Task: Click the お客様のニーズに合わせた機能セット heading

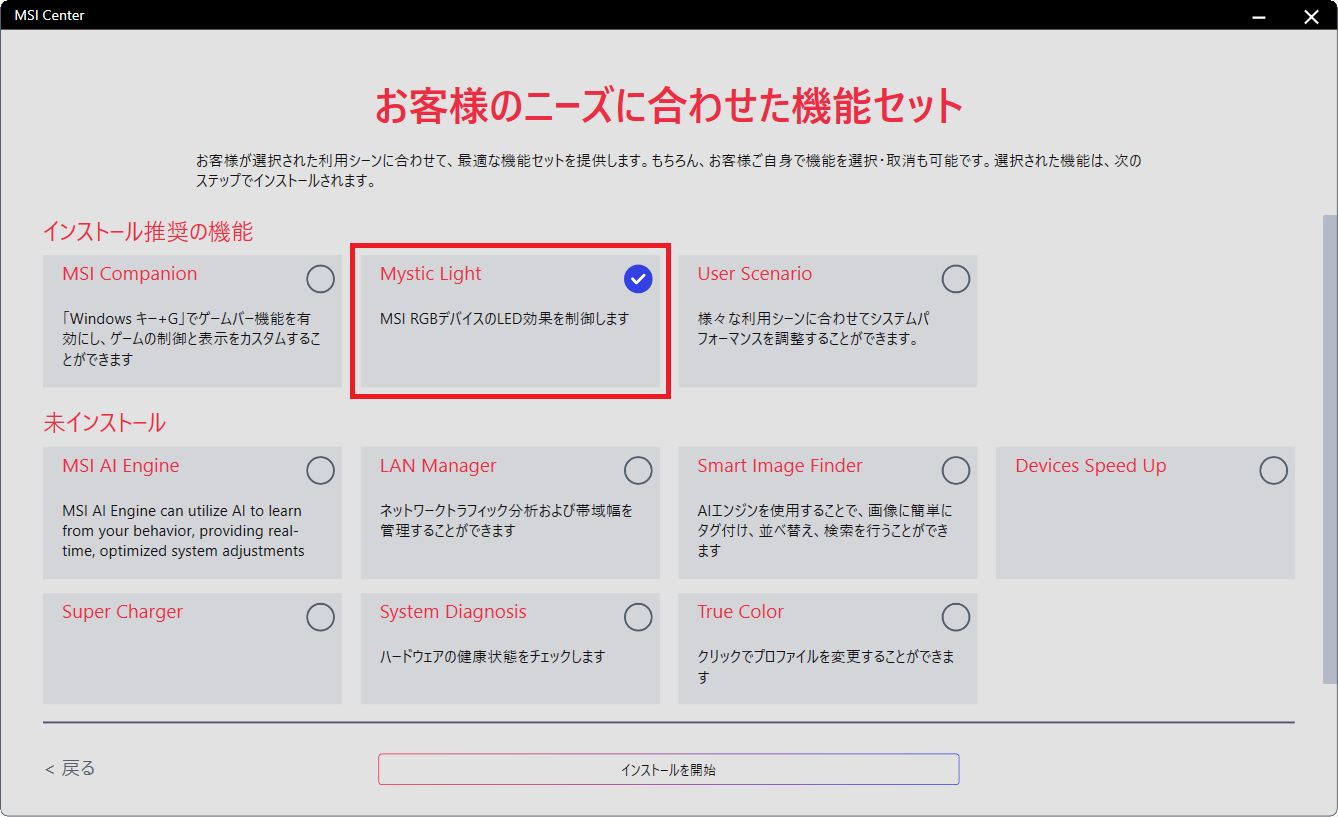Action: [669, 106]
